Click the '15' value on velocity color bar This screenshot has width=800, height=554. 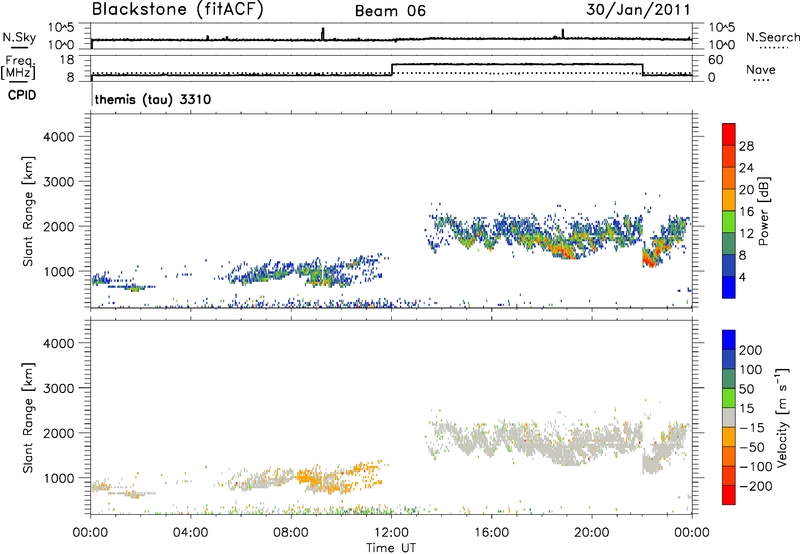(746, 409)
